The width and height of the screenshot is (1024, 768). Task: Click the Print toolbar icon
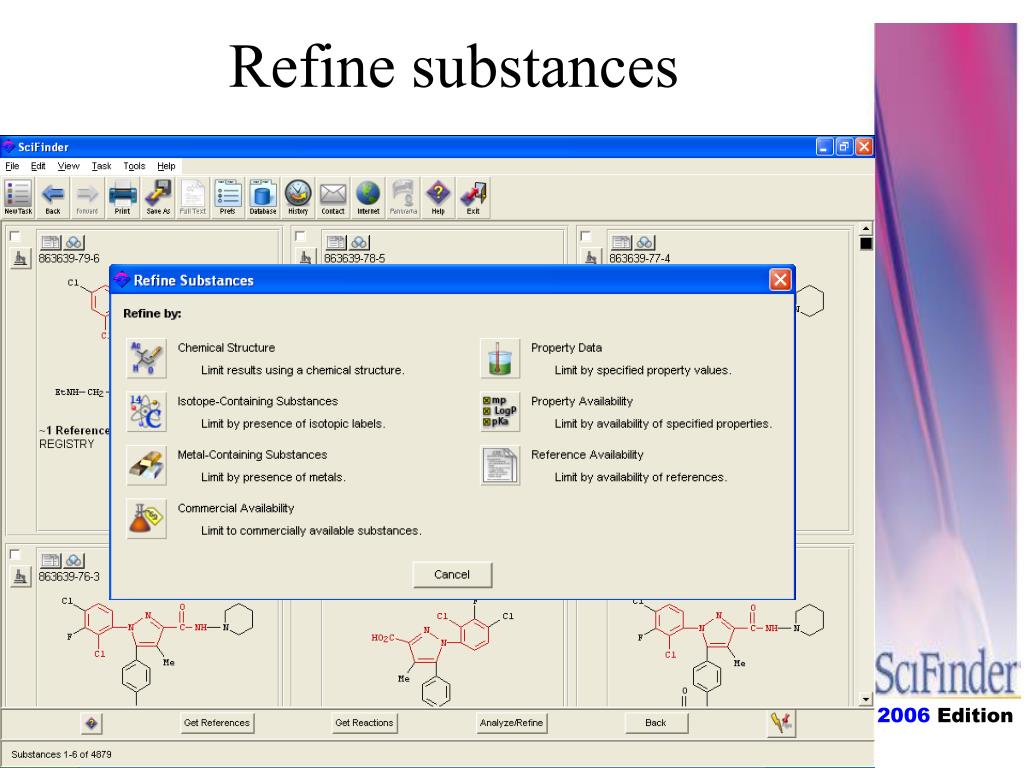coord(122,197)
